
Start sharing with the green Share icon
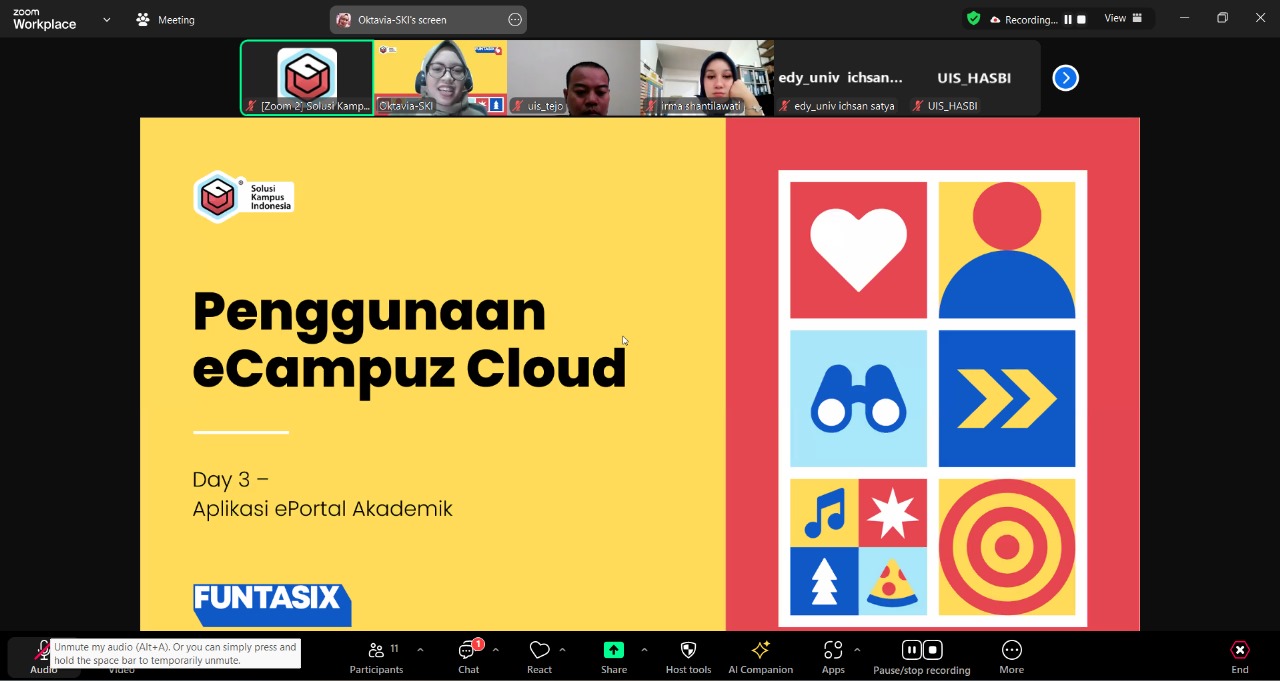point(614,650)
